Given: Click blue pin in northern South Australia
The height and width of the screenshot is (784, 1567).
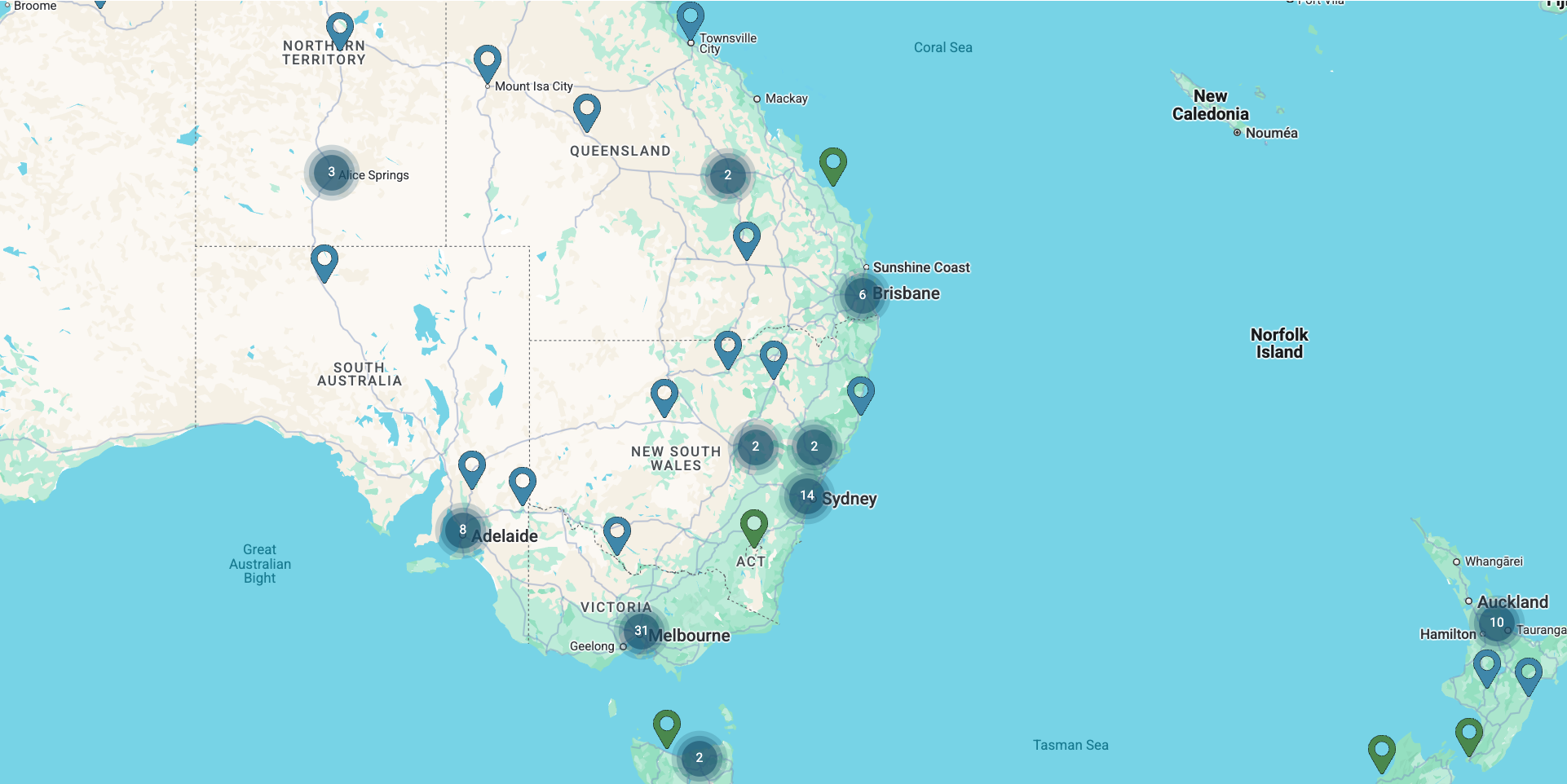Looking at the screenshot, I should 324,262.
